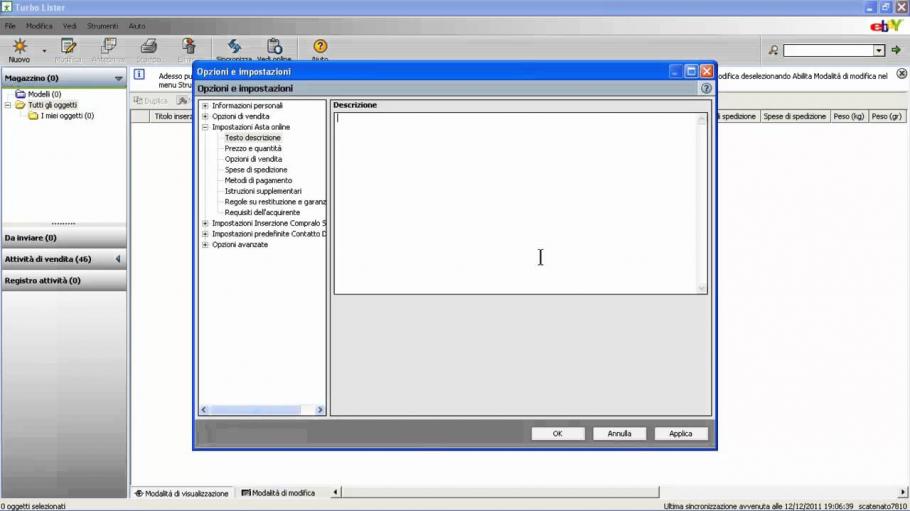910x511 pixels.
Task: Click Annulla in the options dialog
Action: point(619,434)
